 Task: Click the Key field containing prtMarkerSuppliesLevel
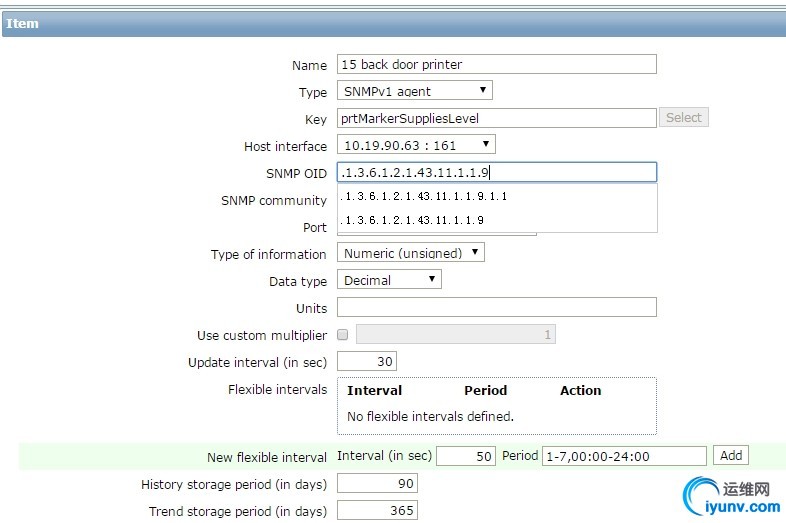(x=496, y=118)
